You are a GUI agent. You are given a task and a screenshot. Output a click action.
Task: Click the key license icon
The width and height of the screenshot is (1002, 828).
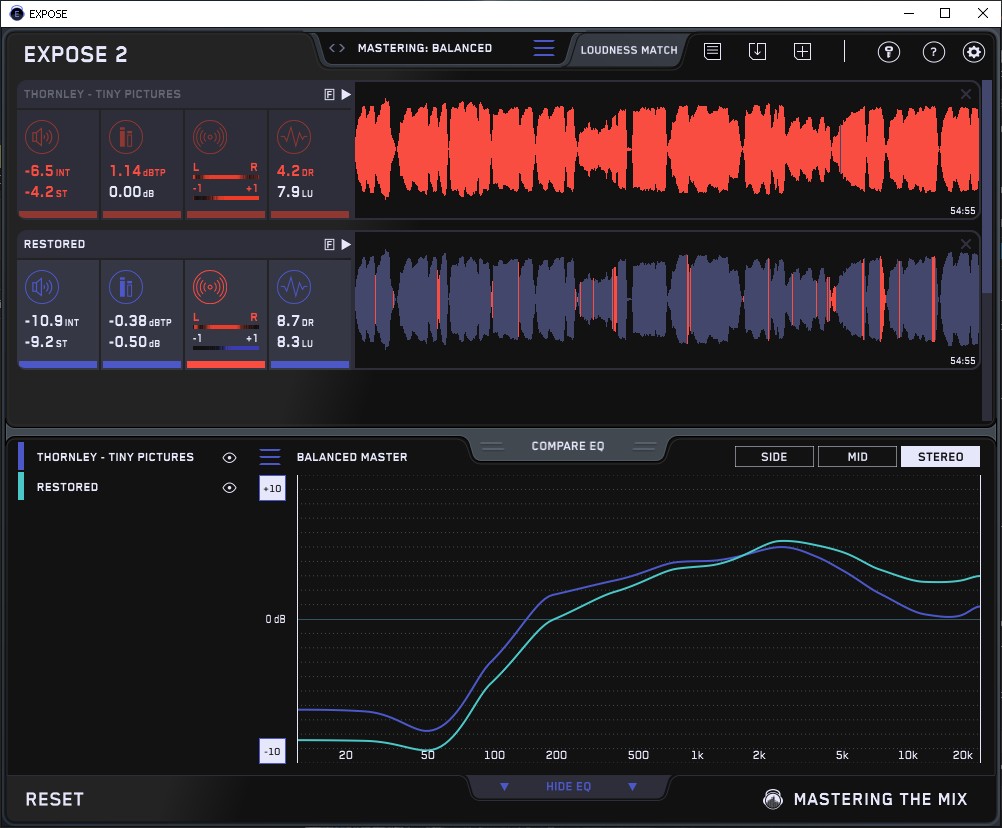tap(888, 52)
